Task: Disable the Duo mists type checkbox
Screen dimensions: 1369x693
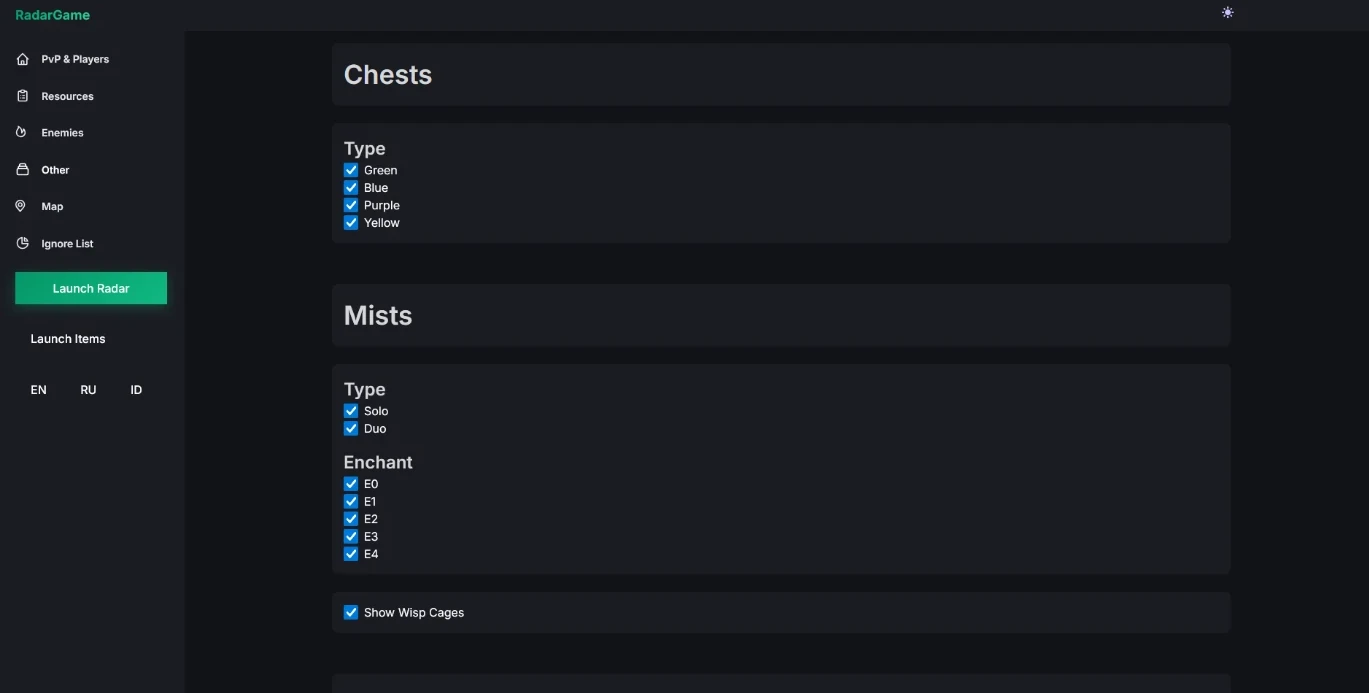Action: click(x=351, y=428)
